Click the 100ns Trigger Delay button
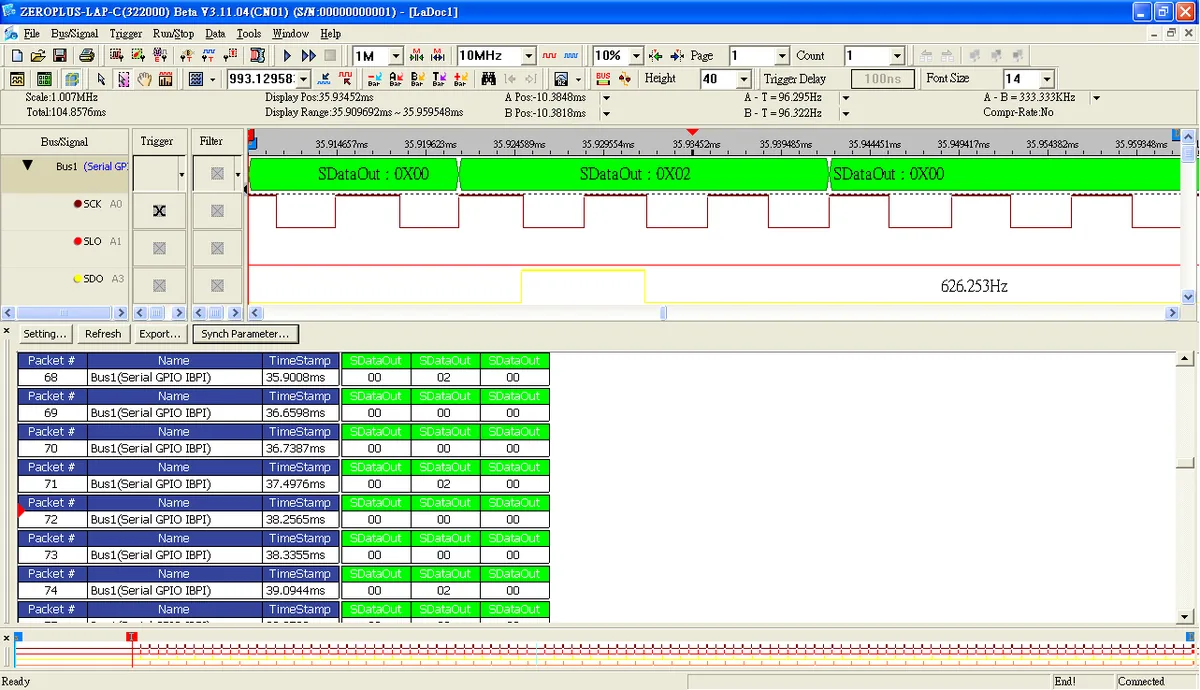Image resolution: width=1200 pixels, height=690 pixels. click(x=882, y=79)
